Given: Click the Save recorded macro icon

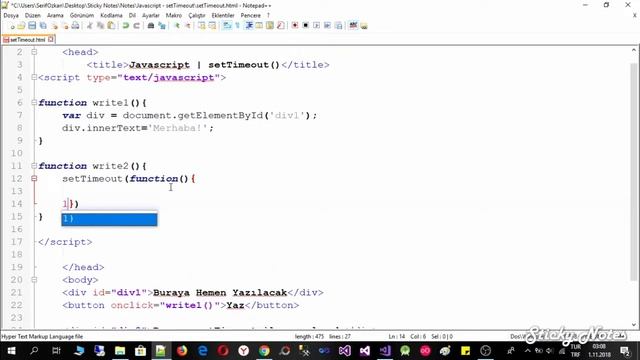Looking at the screenshot, I should tap(338, 26).
